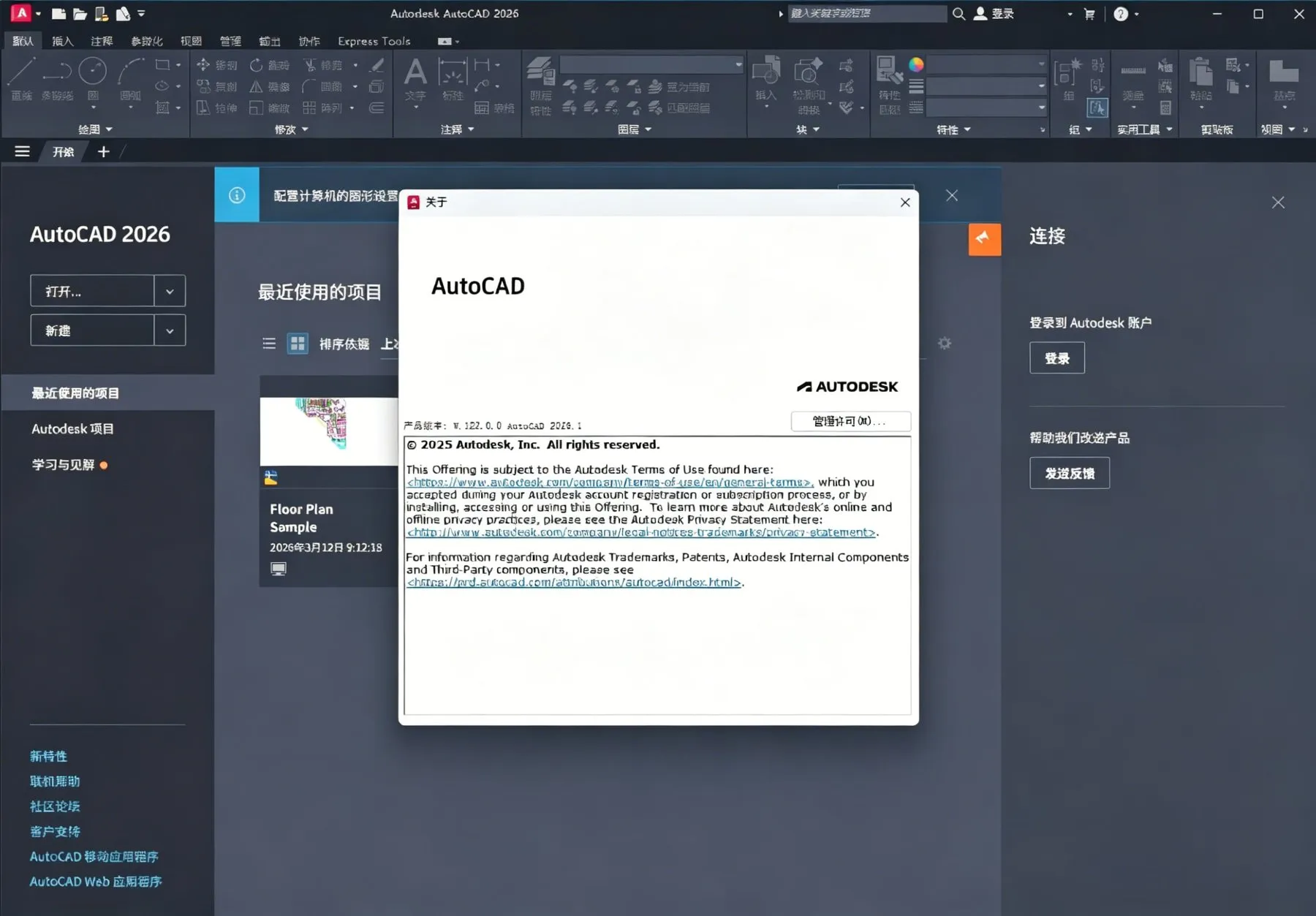
Task: Open the hamburger menu beside the Start tab
Action: [x=23, y=151]
